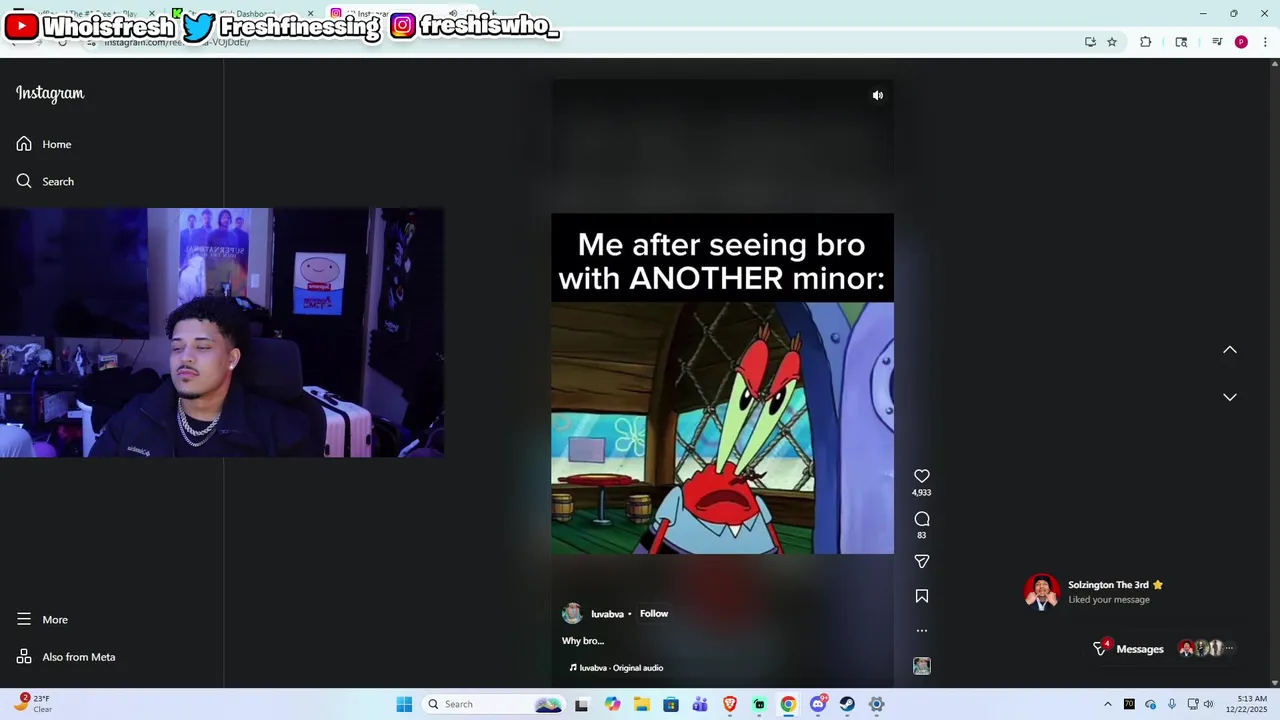Open the audio thumbnail beside the reel
1280x720 pixels.
922,666
